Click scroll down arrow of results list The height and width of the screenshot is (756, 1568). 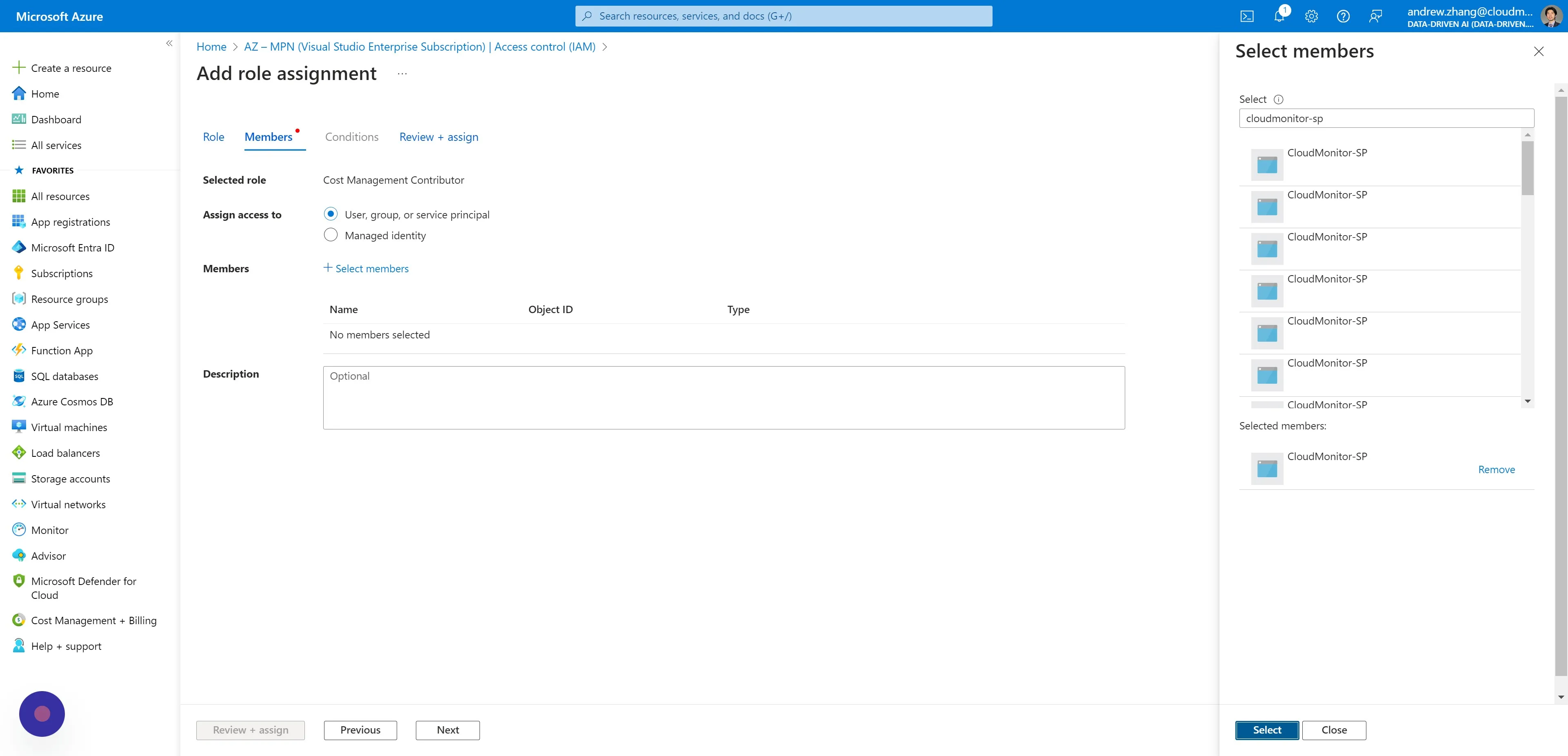tap(1527, 402)
